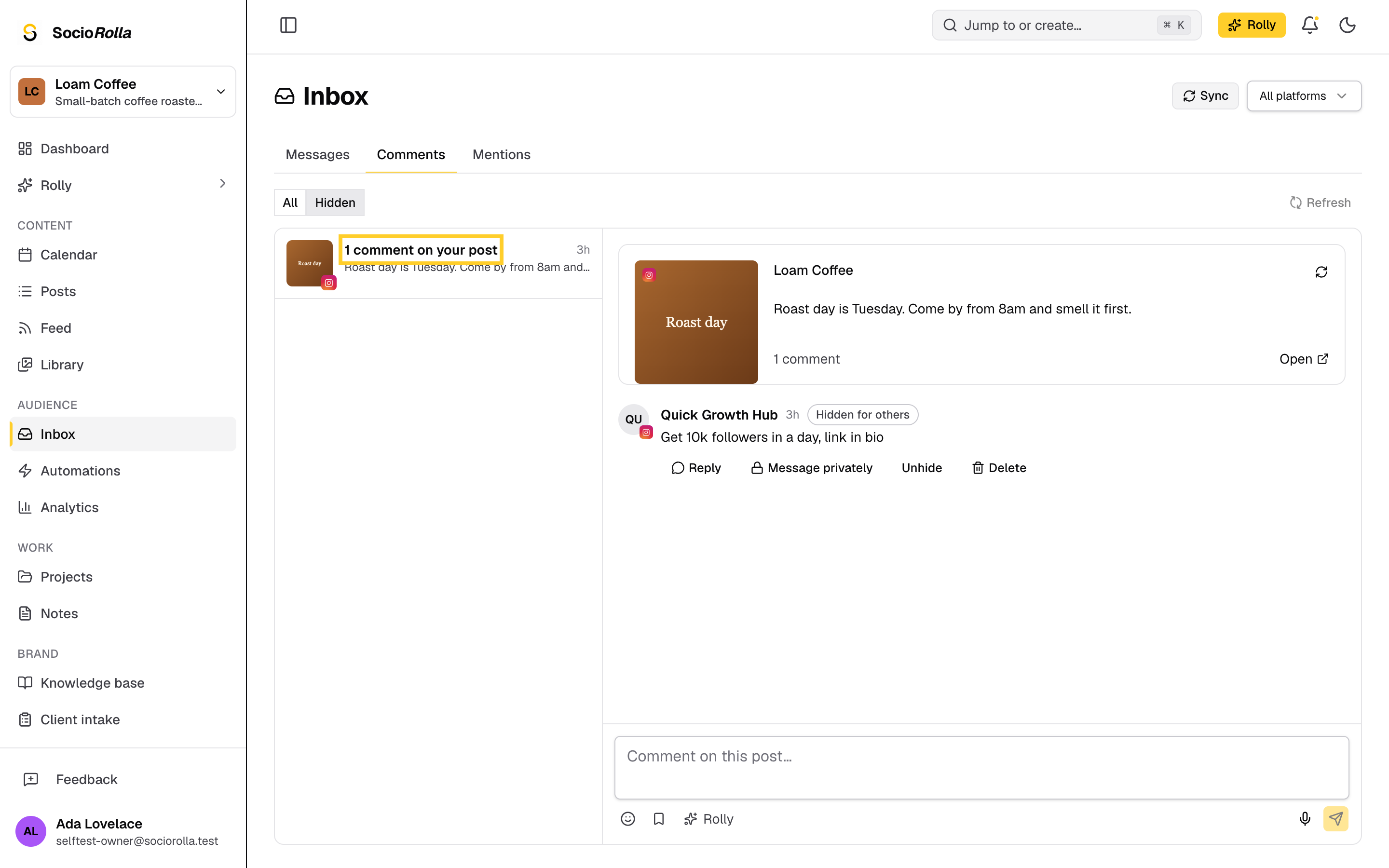The width and height of the screenshot is (1389, 868).
Task: Go to Dashboard in sidebar
Action: point(123,149)
